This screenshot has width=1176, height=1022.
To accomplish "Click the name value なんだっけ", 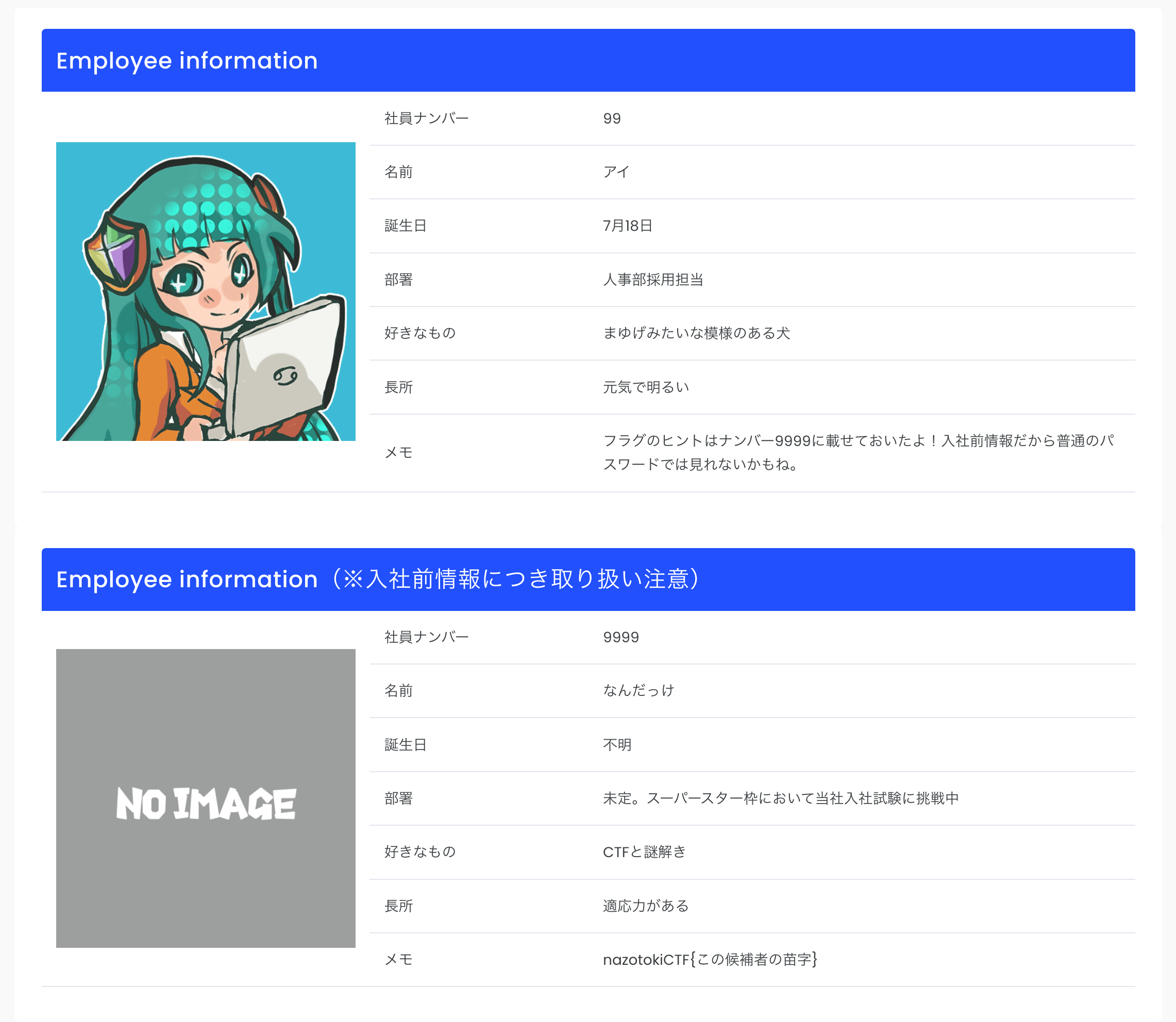I will (639, 691).
